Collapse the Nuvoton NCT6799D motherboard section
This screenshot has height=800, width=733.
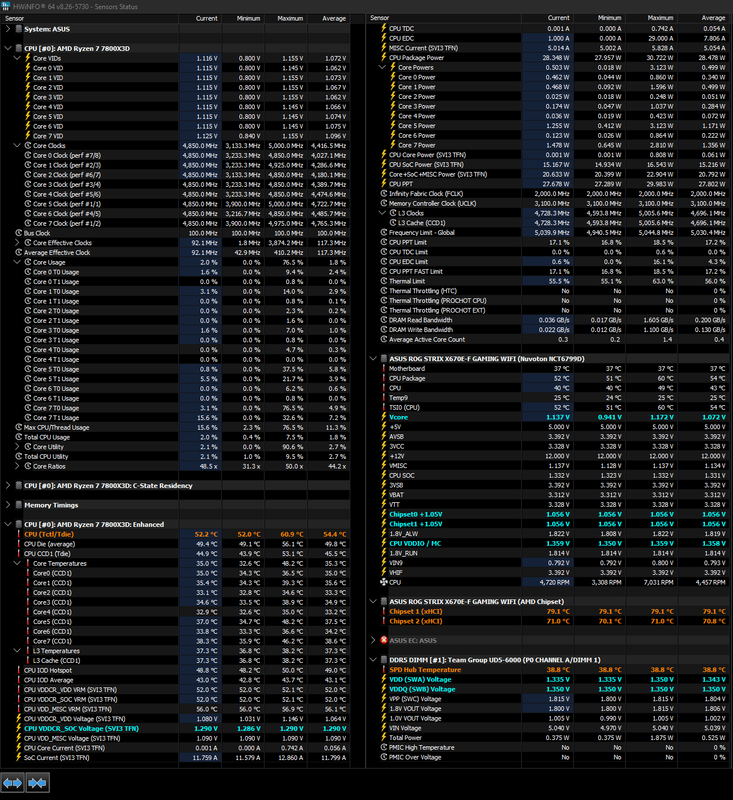point(373,359)
